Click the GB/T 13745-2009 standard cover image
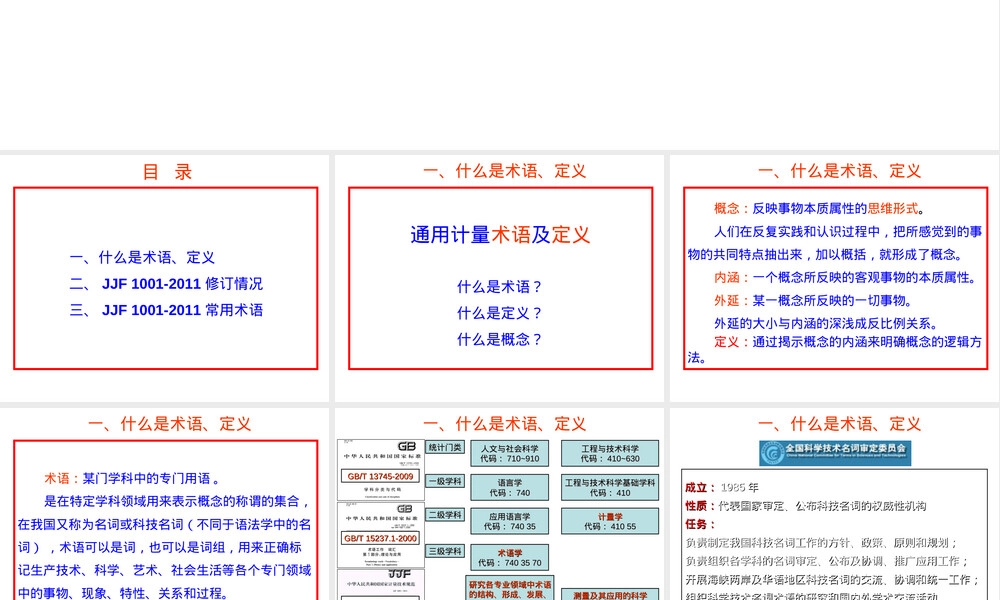This screenshot has width=1000, height=600. coord(381,469)
